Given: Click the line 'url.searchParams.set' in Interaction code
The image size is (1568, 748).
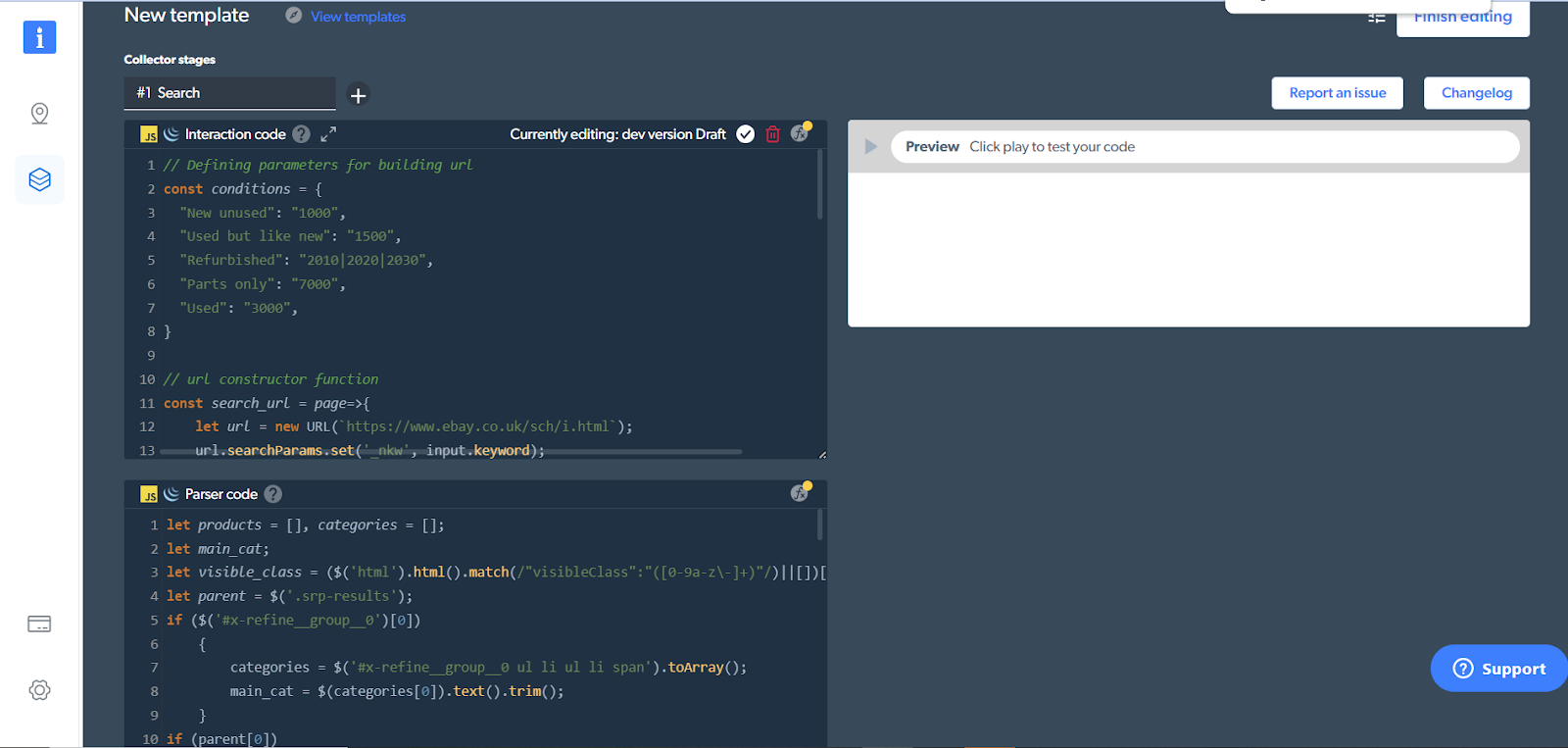Looking at the screenshot, I should pyautogui.click(x=369, y=450).
